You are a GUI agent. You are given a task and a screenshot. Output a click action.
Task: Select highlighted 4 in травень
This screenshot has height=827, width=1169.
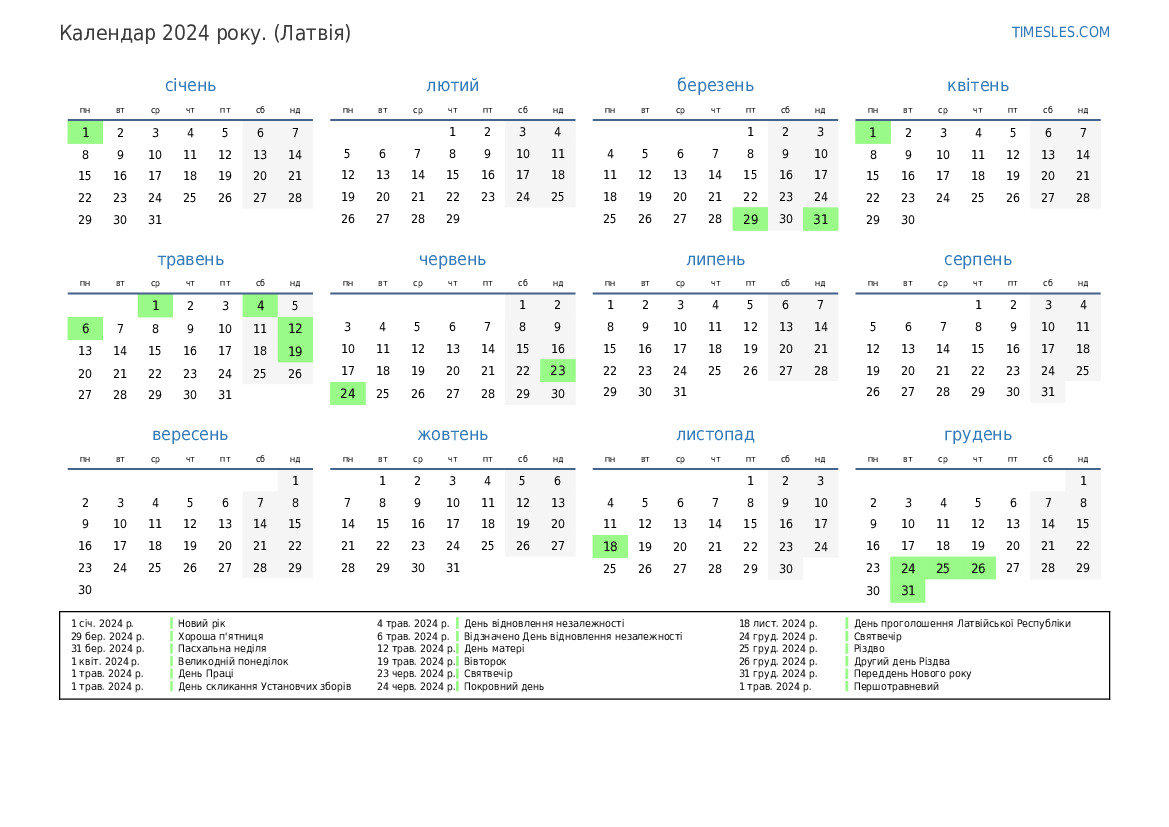[x=260, y=306]
